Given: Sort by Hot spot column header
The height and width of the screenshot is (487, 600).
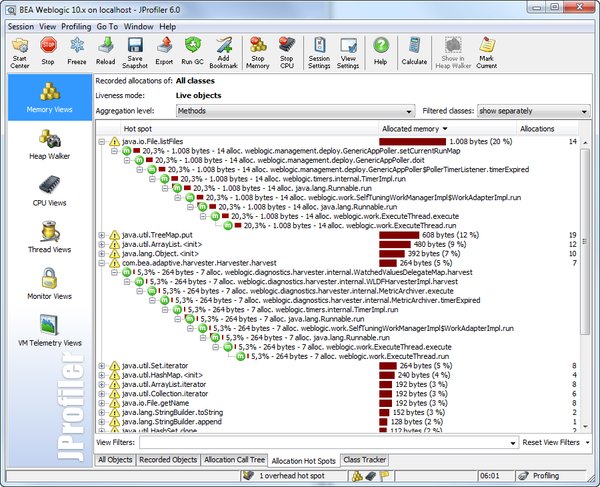Looking at the screenshot, I should coord(249,129).
